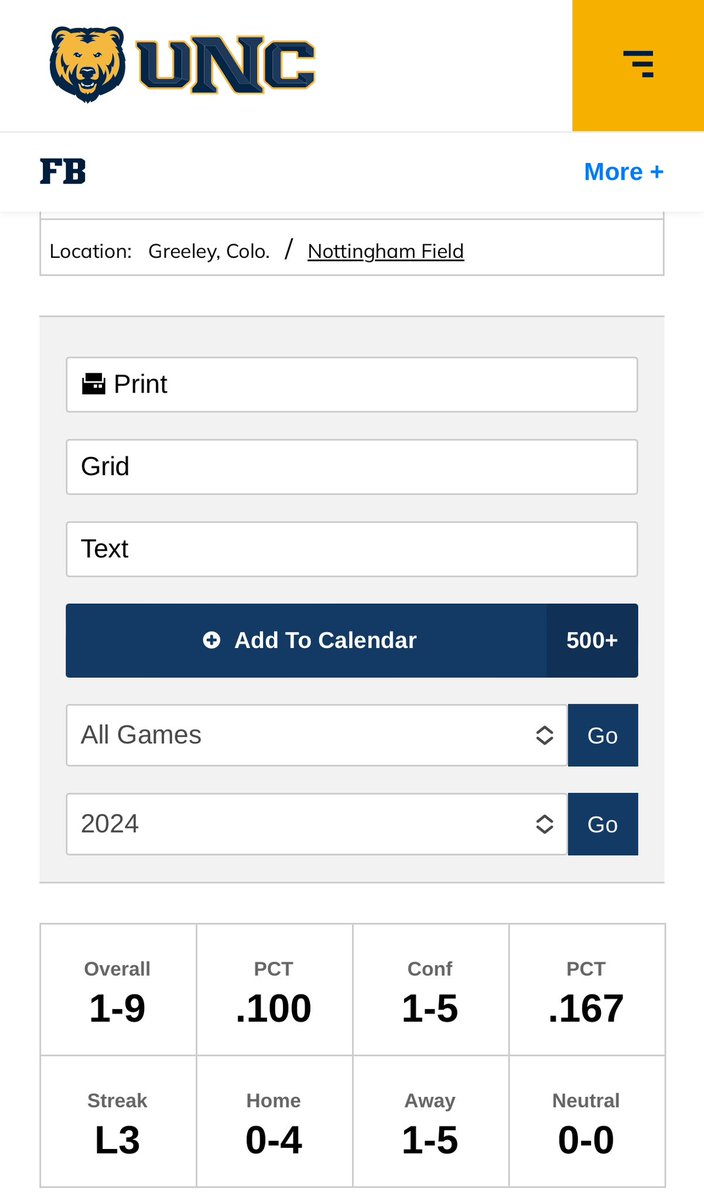This screenshot has width=704, height=1200.
Task: Open the Nottingham Field link
Action: (386, 251)
